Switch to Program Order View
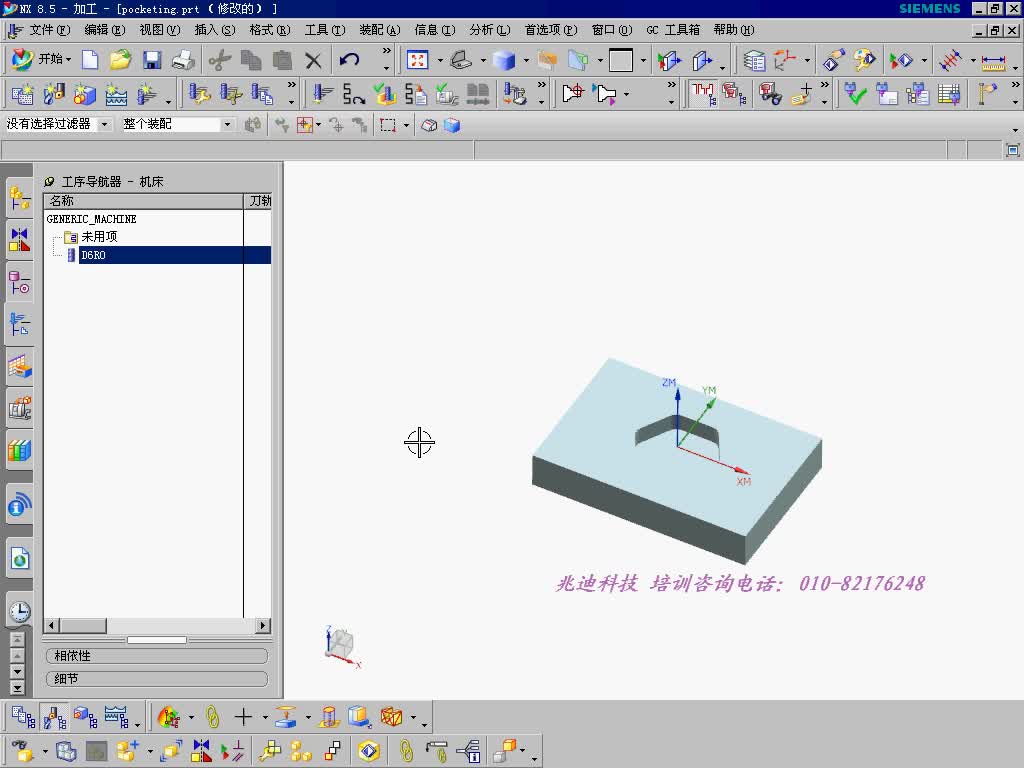 (24, 717)
